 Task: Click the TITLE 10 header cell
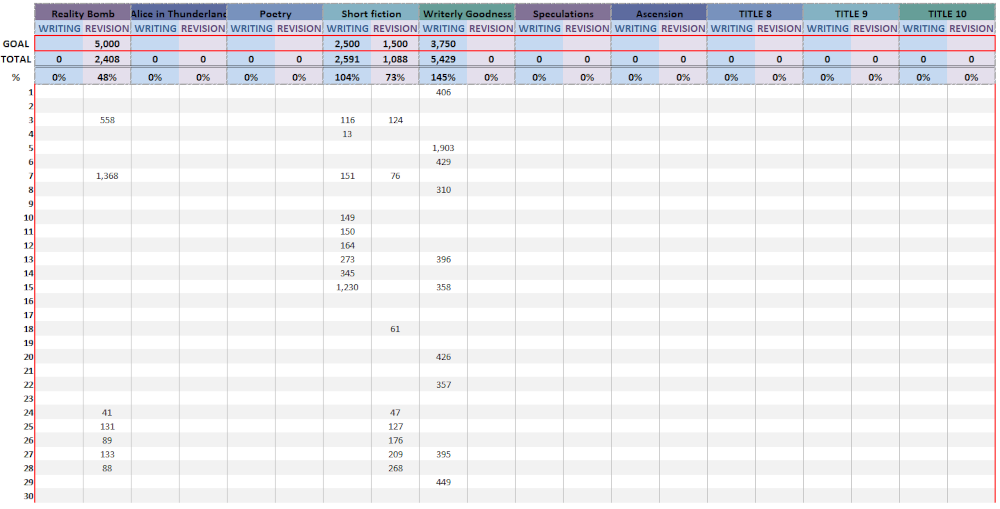tap(947, 14)
